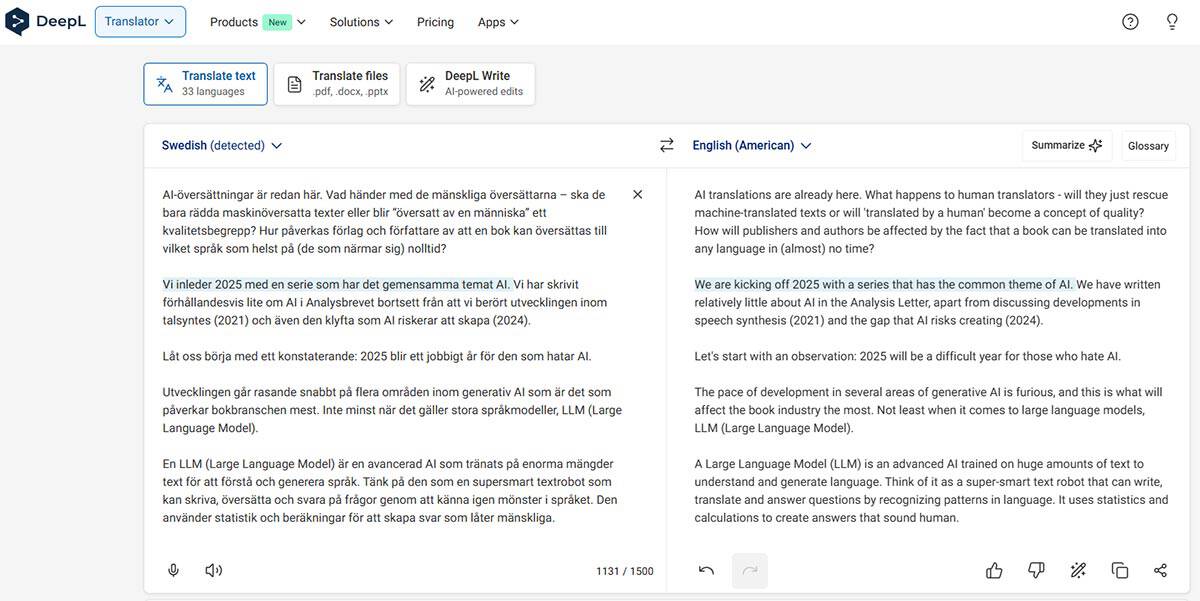
Task: Clear source text with X icon
Action: (x=638, y=194)
